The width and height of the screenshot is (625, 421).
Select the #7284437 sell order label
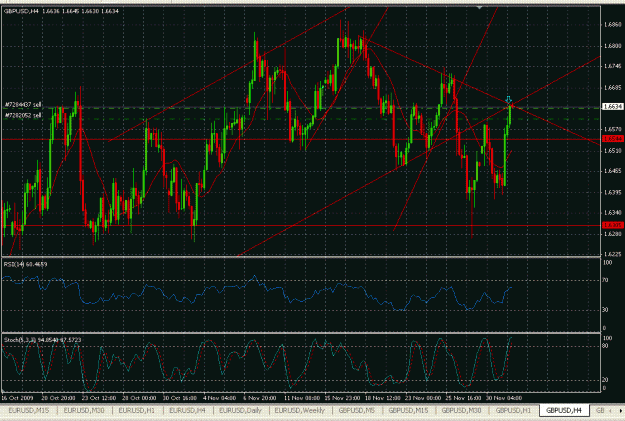coord(23,104)
